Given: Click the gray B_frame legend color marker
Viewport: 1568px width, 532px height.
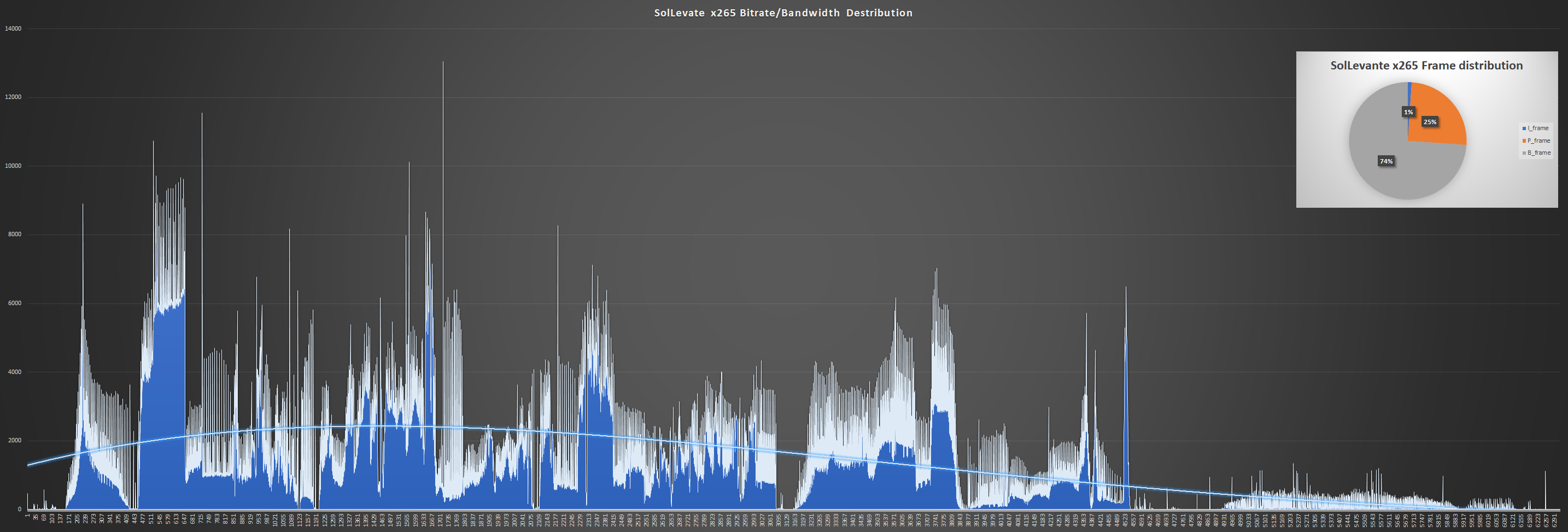Looking at the screenshot, I should tap(1524, 153).
